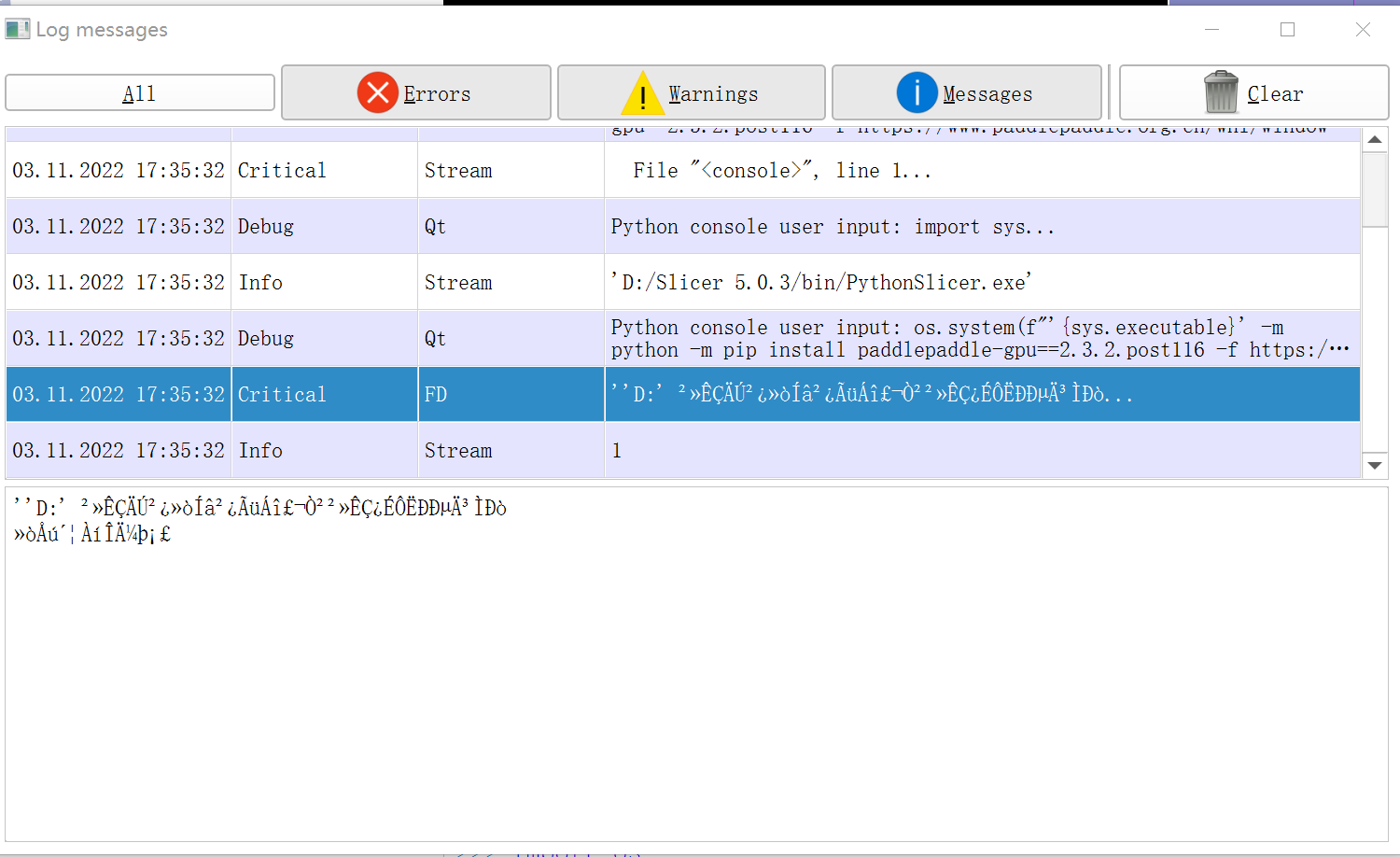Click the scrollbar down arrow
This screenshot has width=1400, height=857.
[x=1376, y=465]
